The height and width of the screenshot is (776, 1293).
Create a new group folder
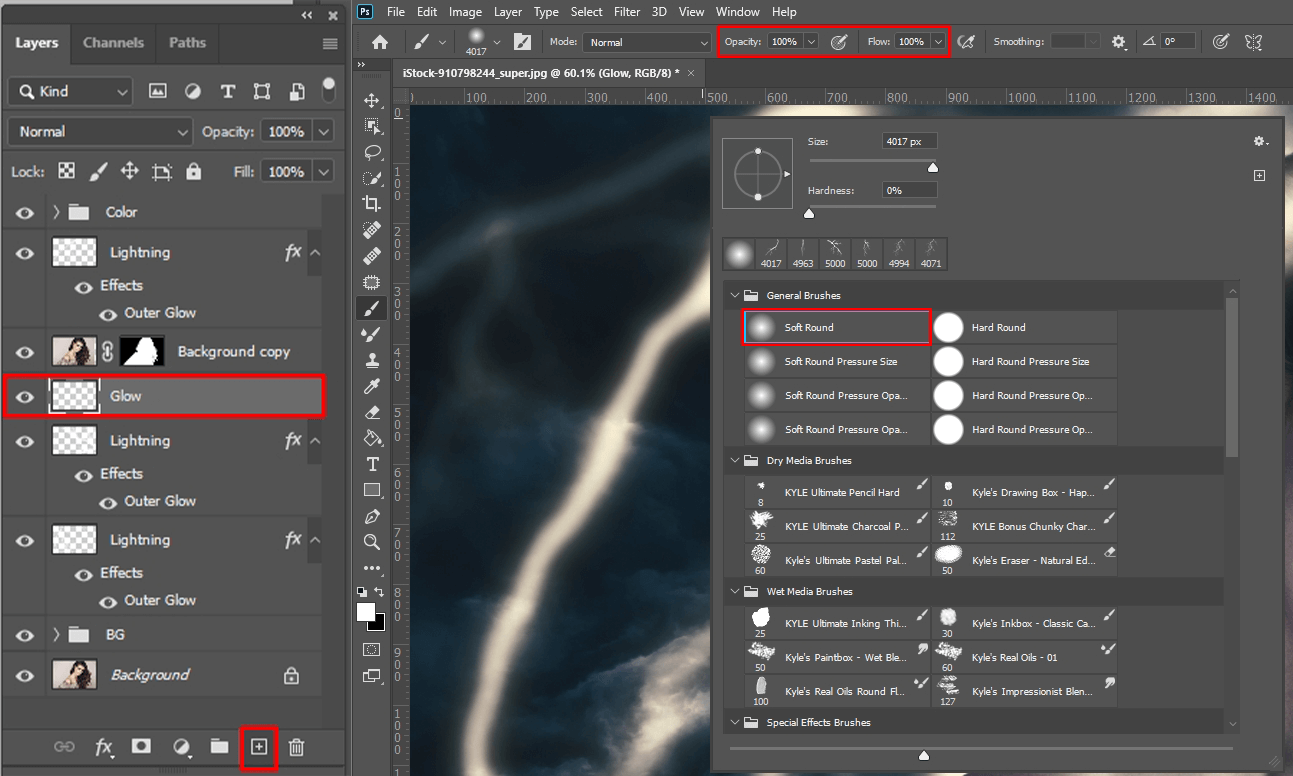[219, 746]
